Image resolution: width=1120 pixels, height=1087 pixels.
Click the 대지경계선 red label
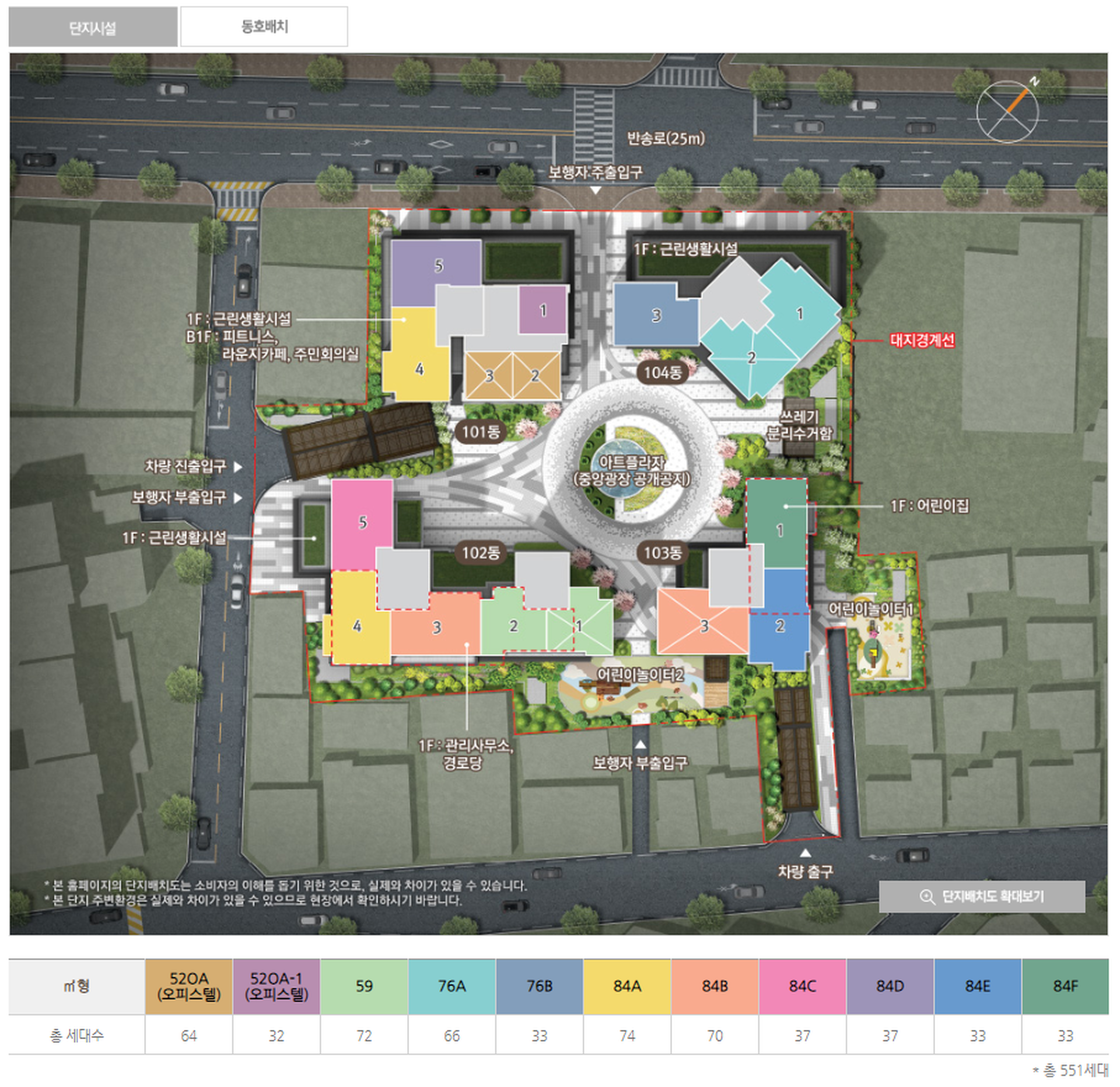(x=922, y=340)
